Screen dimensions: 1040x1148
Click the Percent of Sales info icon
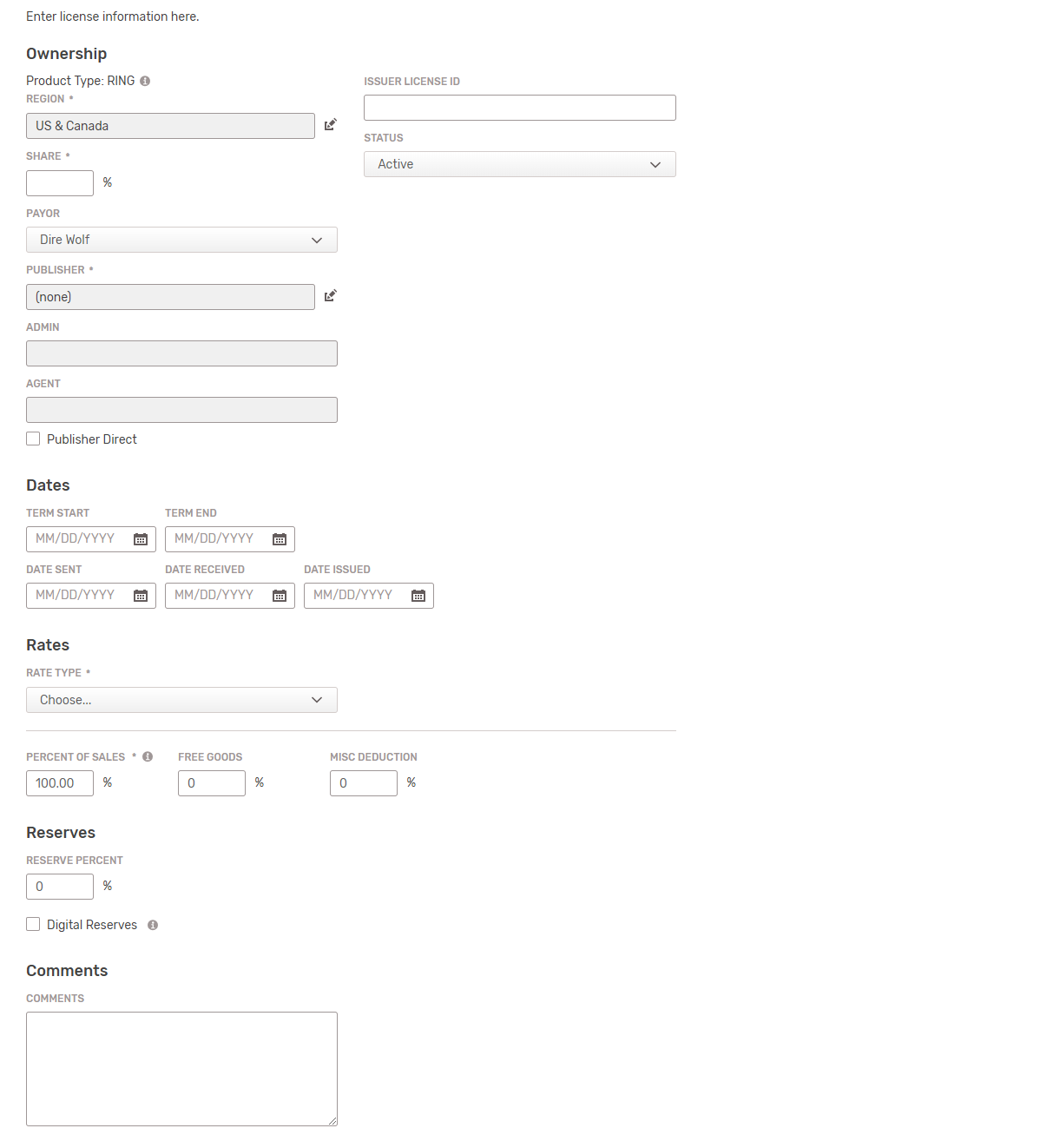[x=148, y=756]
